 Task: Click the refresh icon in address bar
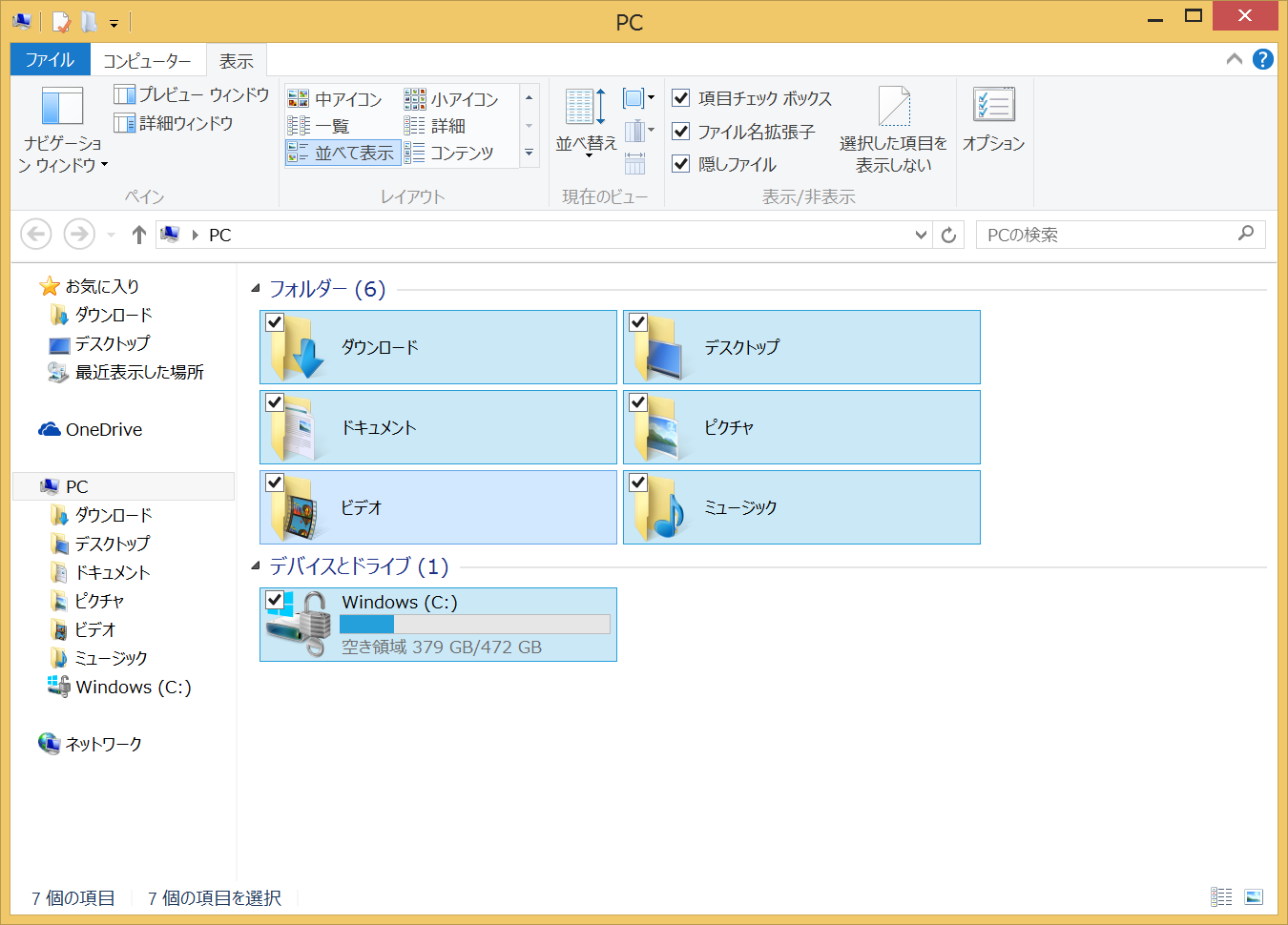[948, 235]
